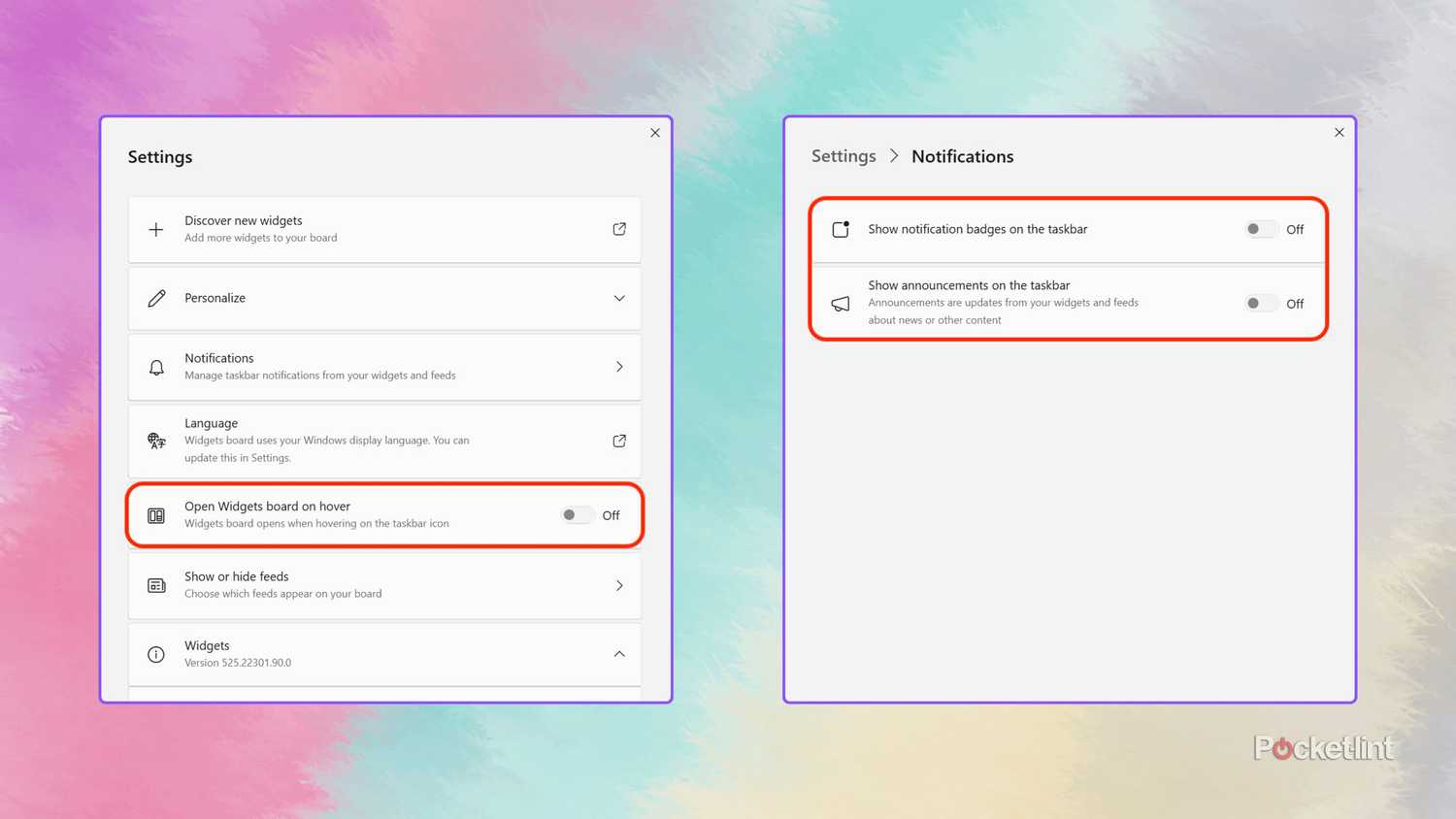1456x819 pixels.
Task: Click the Notifications bell icon
Action: click(156, 367)
